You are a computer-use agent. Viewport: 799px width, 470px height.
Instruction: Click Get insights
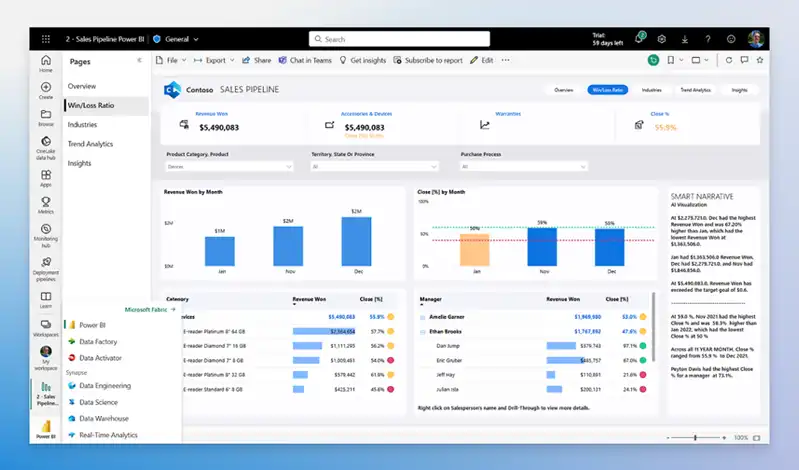tap(363, 60)
